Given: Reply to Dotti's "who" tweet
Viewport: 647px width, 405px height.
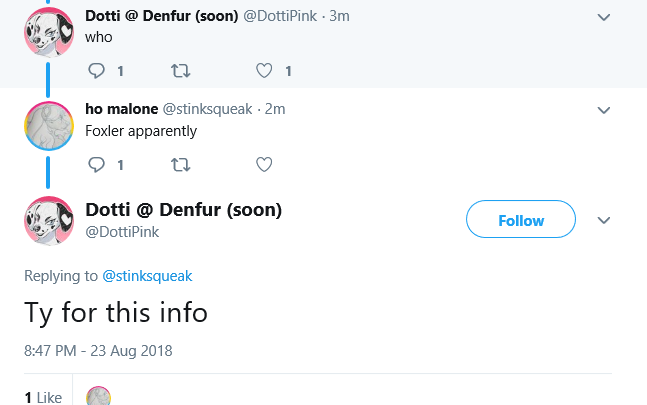Looking at the screenshot, I should [97, 71].
